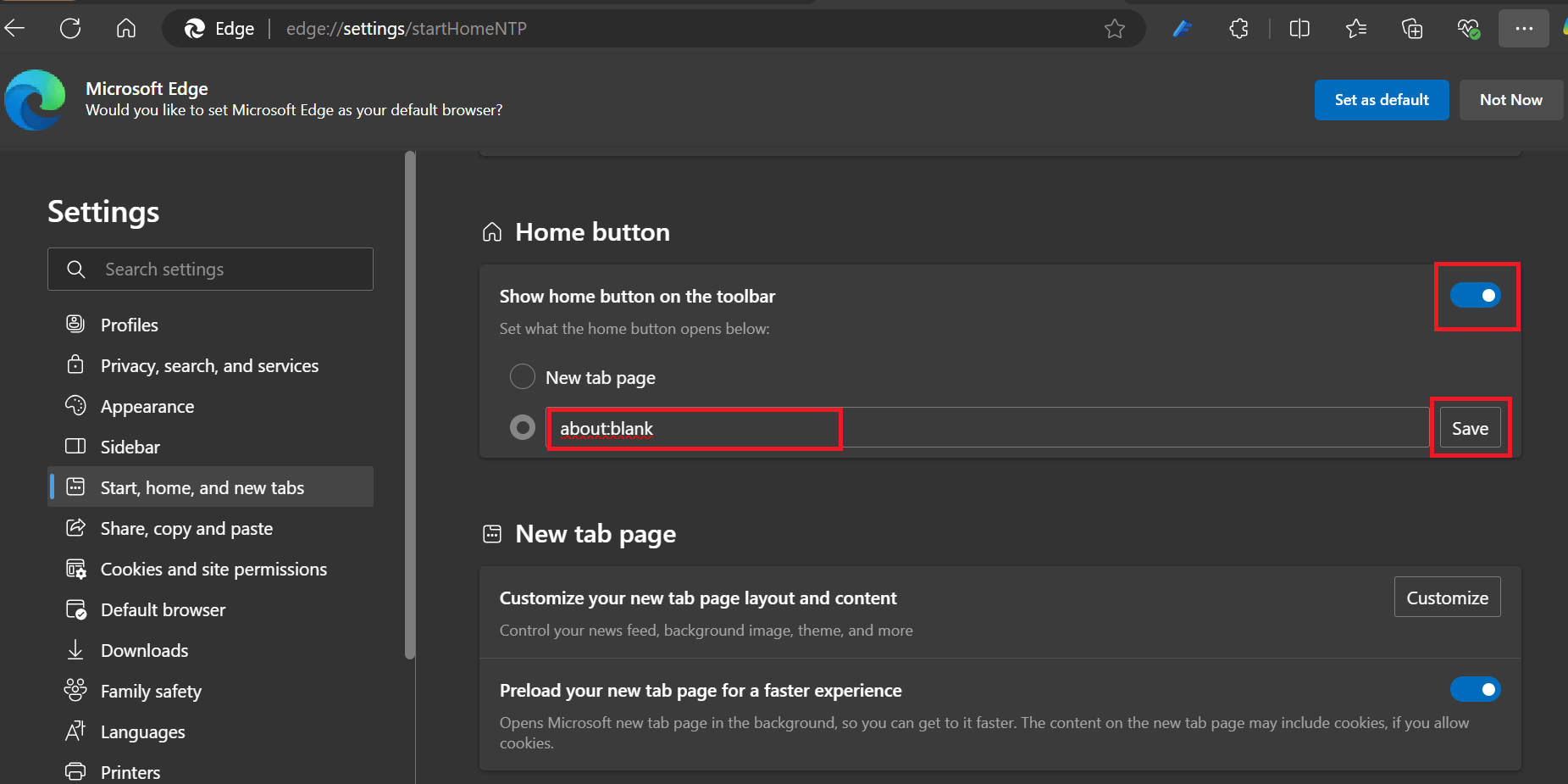Toggle Split screen icon

pos(1299,29)
